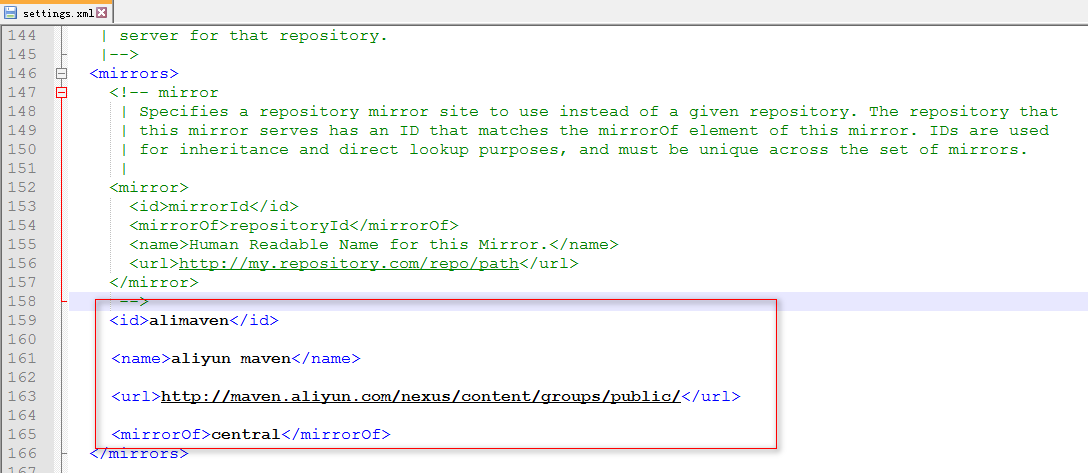
Task: Collapse the mirrors fold marker on line 146
Action: [x=62, y=74]
